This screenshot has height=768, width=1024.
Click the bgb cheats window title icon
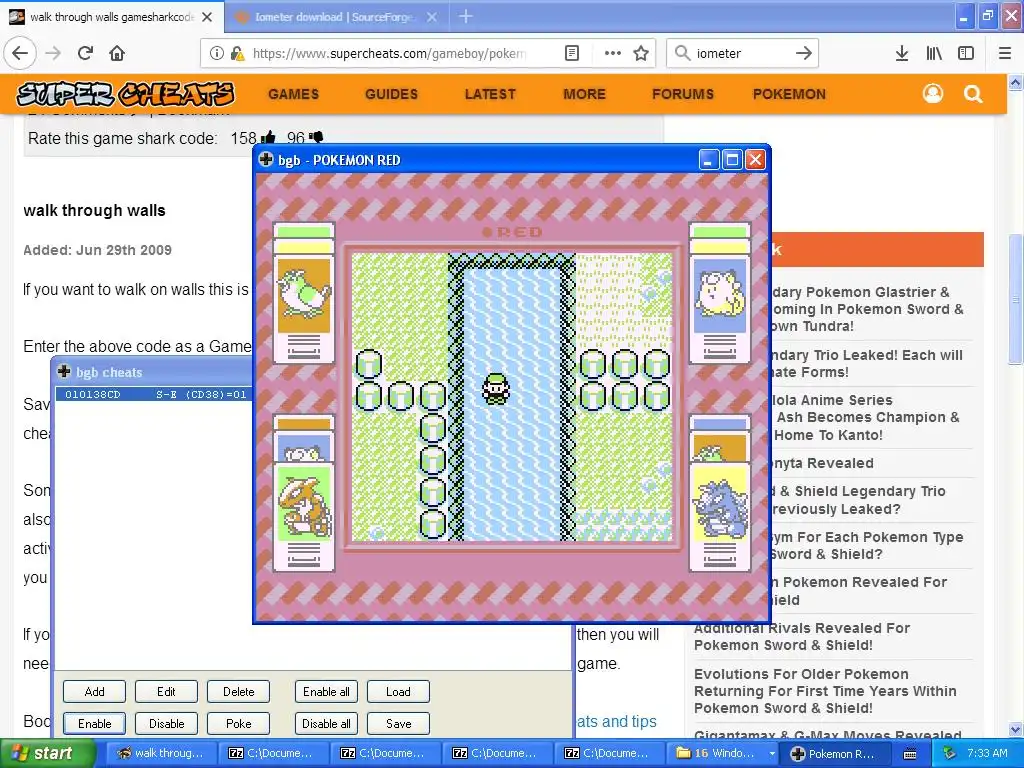pos(64,372)
